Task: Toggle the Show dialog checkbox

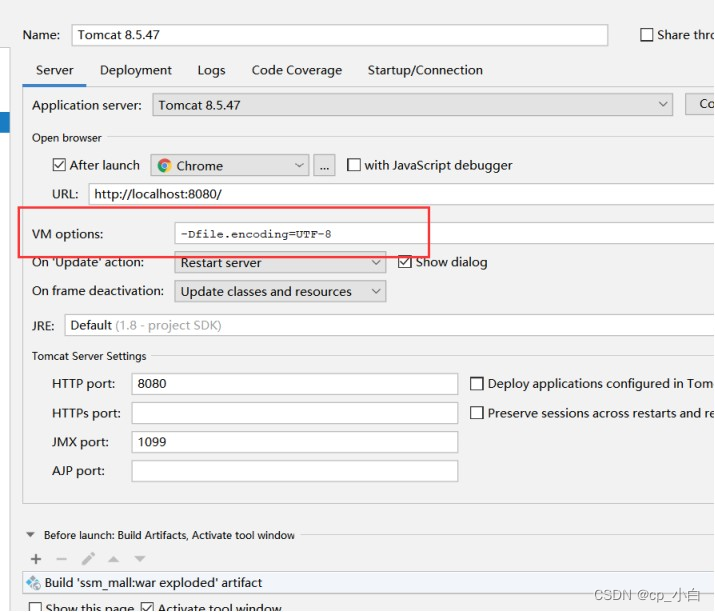Action: pos(405,262)
